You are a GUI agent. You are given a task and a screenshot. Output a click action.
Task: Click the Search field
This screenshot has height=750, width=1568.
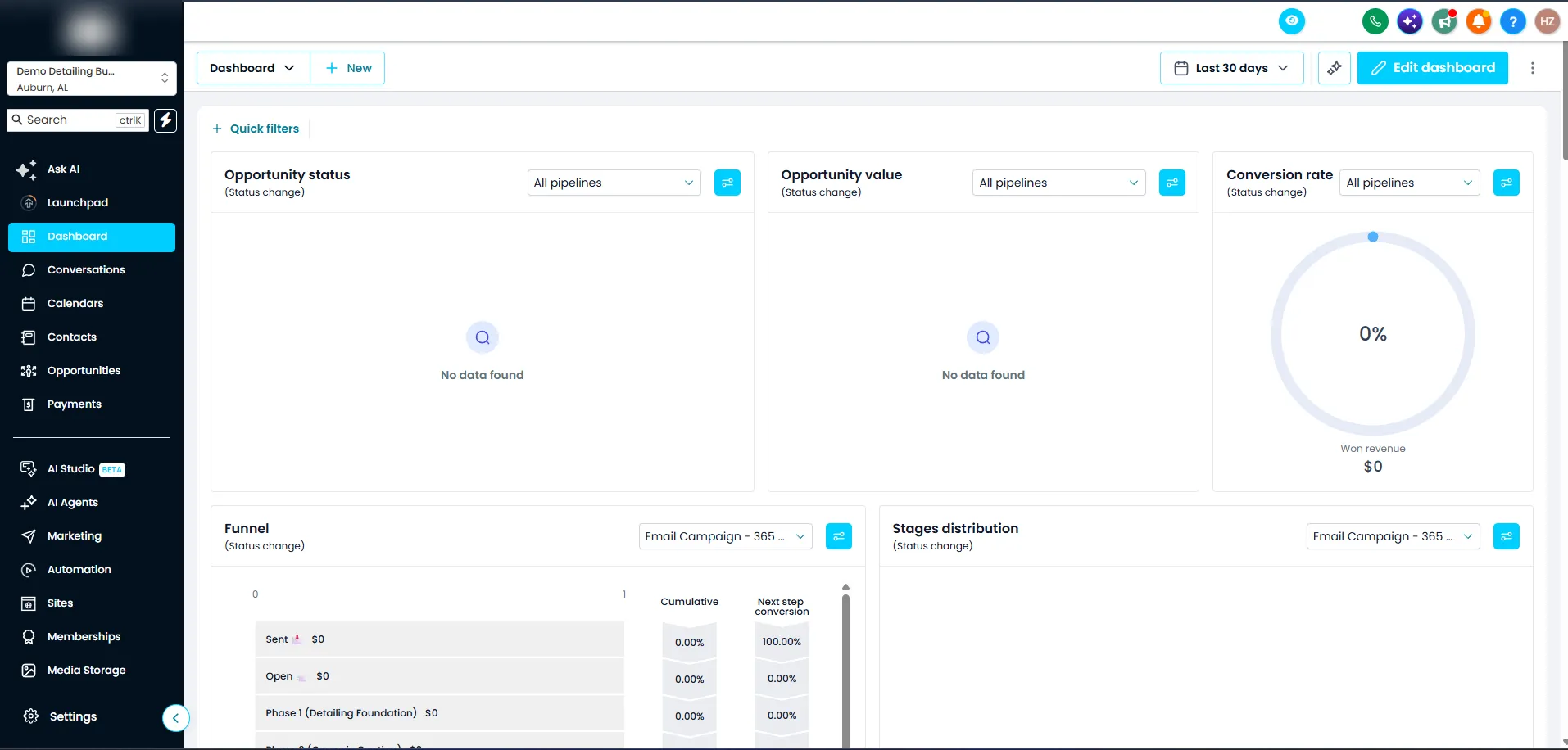point(78,120)
